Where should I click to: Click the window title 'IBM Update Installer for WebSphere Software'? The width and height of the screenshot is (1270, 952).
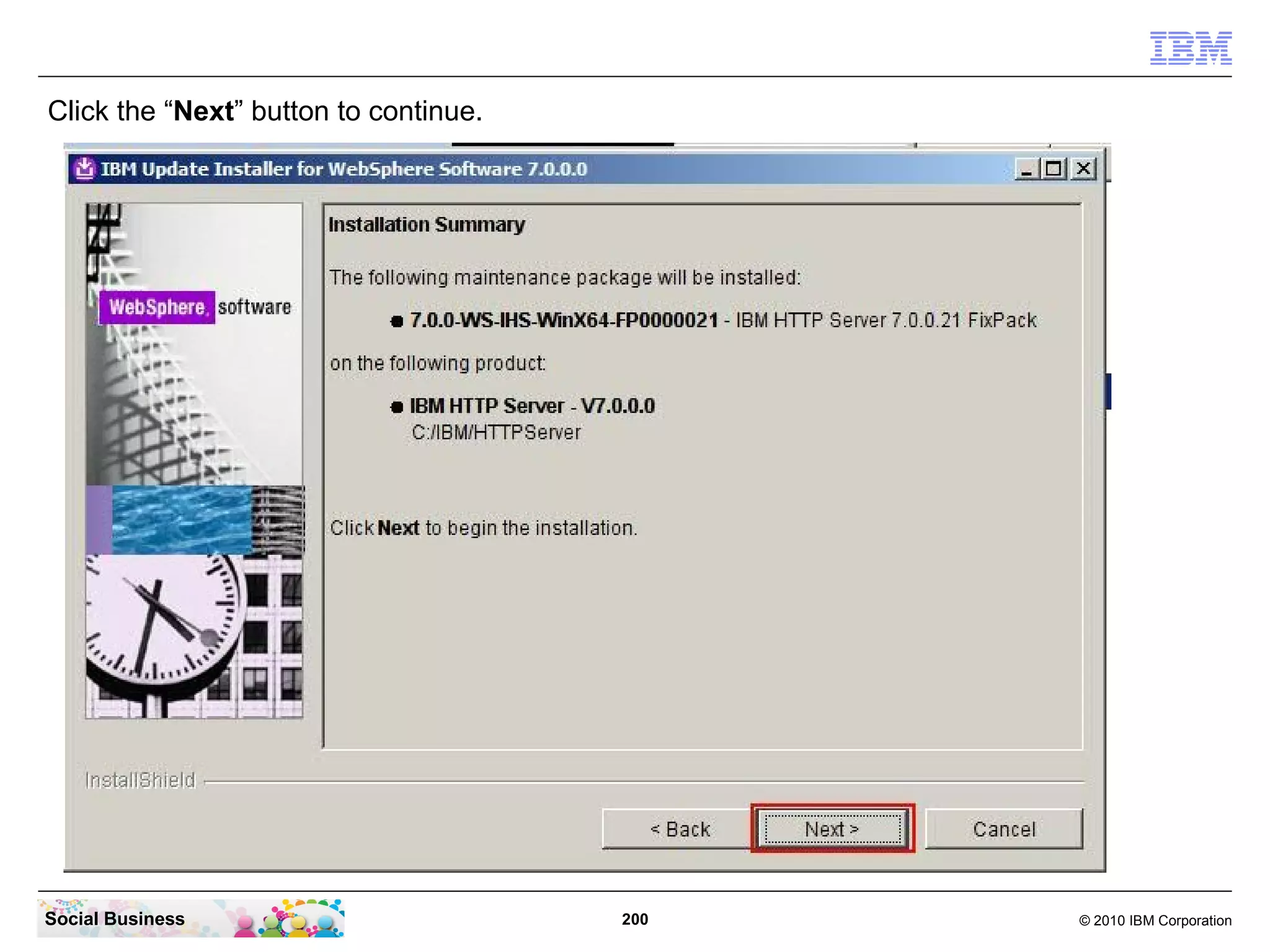tap(344, 169)
